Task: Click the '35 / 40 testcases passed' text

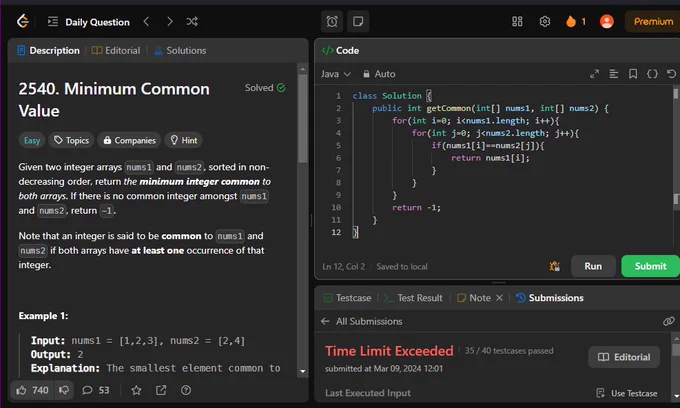Action: point(509,351)
